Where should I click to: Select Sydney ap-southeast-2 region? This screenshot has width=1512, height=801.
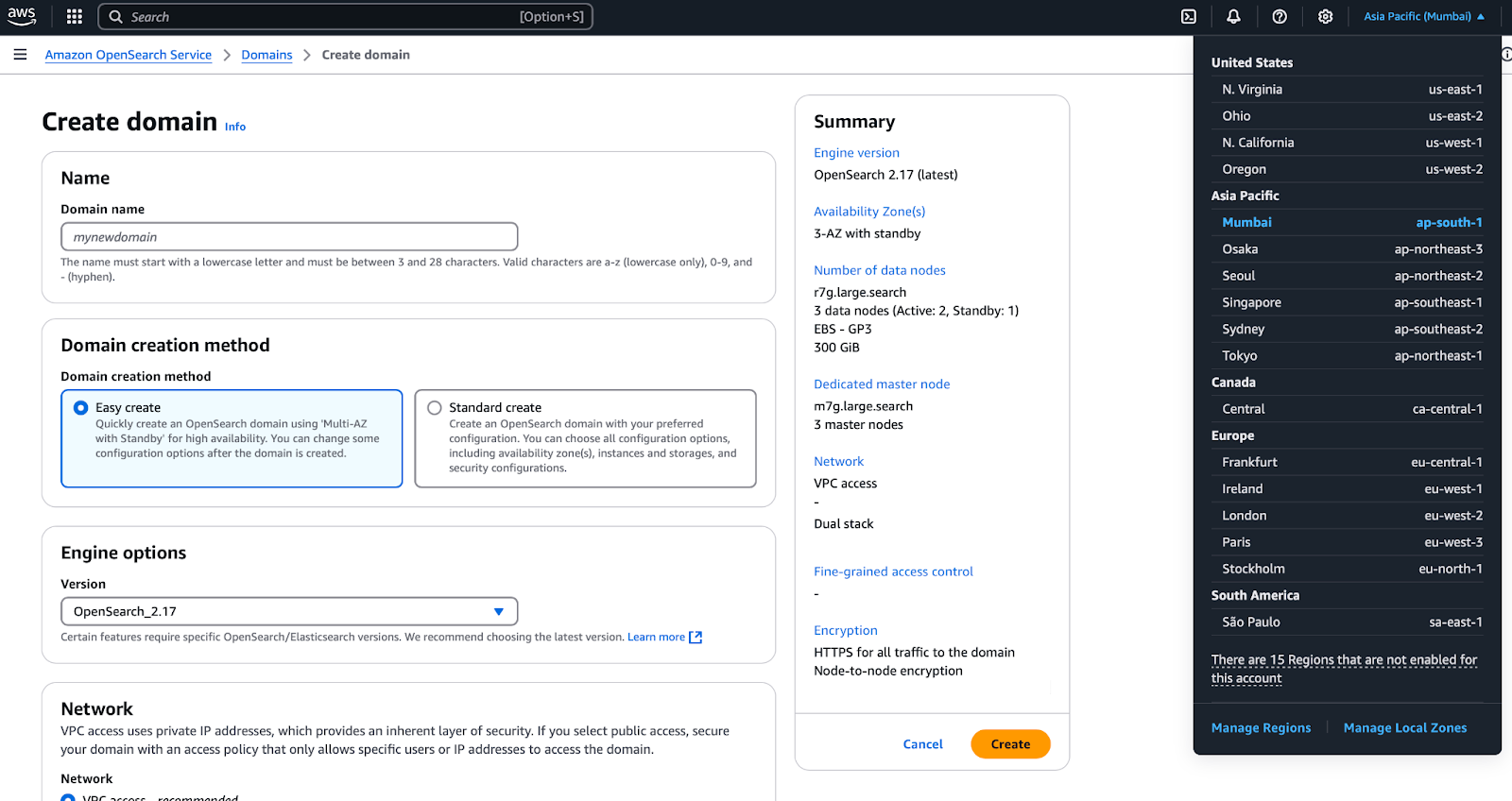coord(1351,329)
